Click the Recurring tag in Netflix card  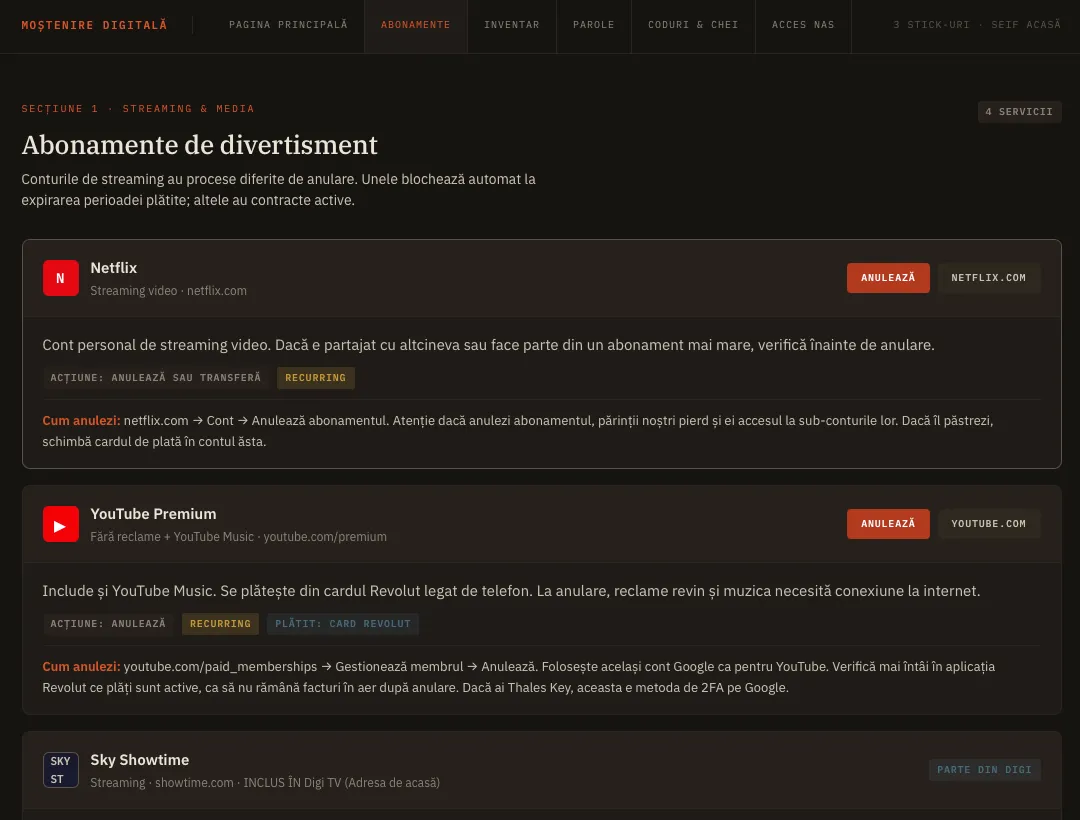315,378
